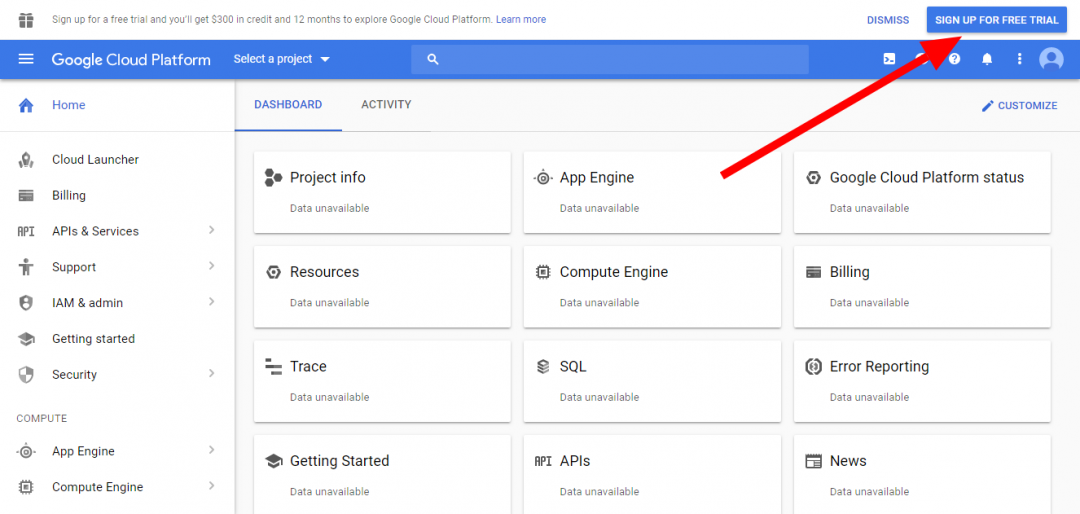Click the Compute Engine card chip icon
The height and width of the screenshot is (514, 1080).
coord(543,272)
